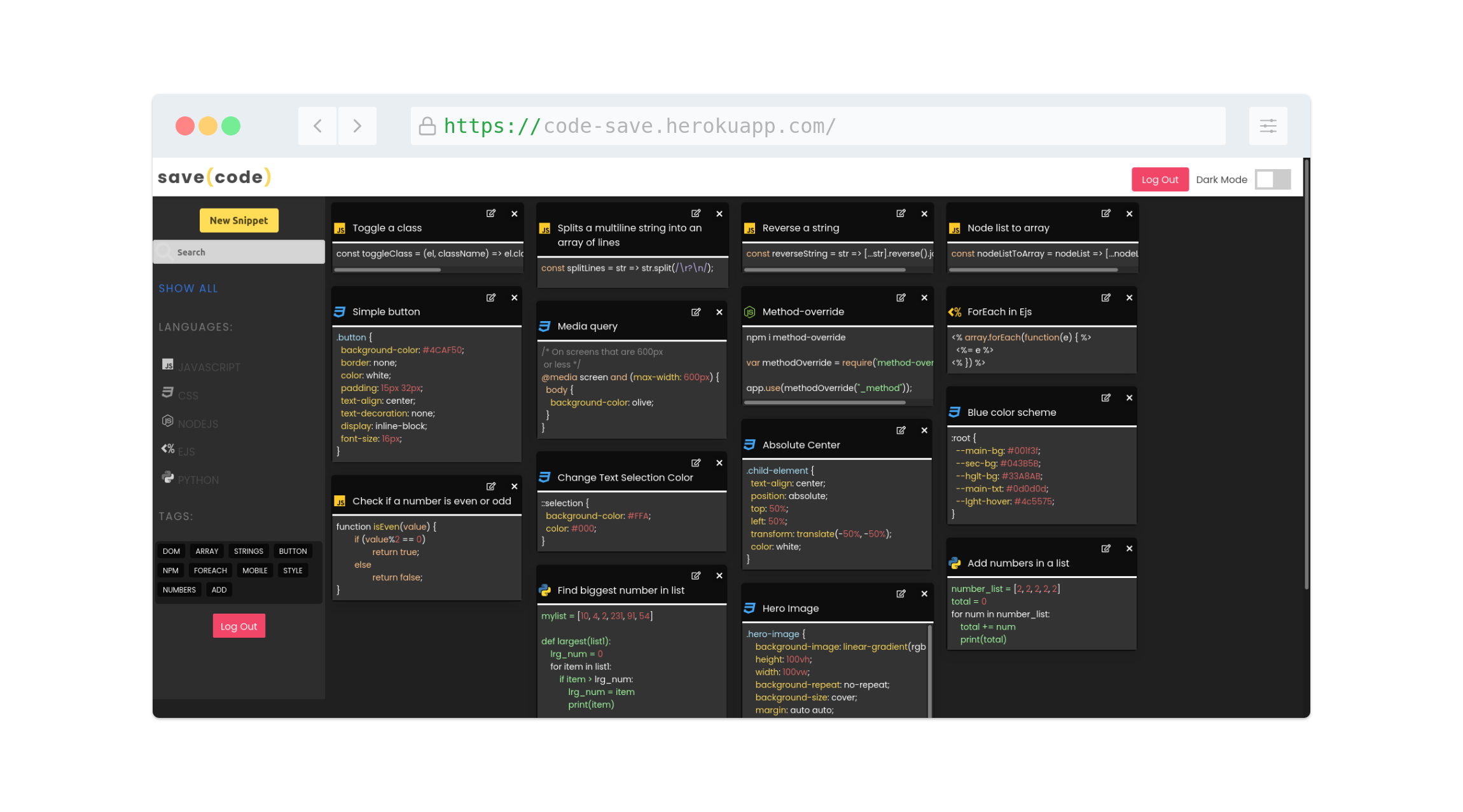
Task: Click SHOW ALL in the sidebar
Action: coord(188,288)
